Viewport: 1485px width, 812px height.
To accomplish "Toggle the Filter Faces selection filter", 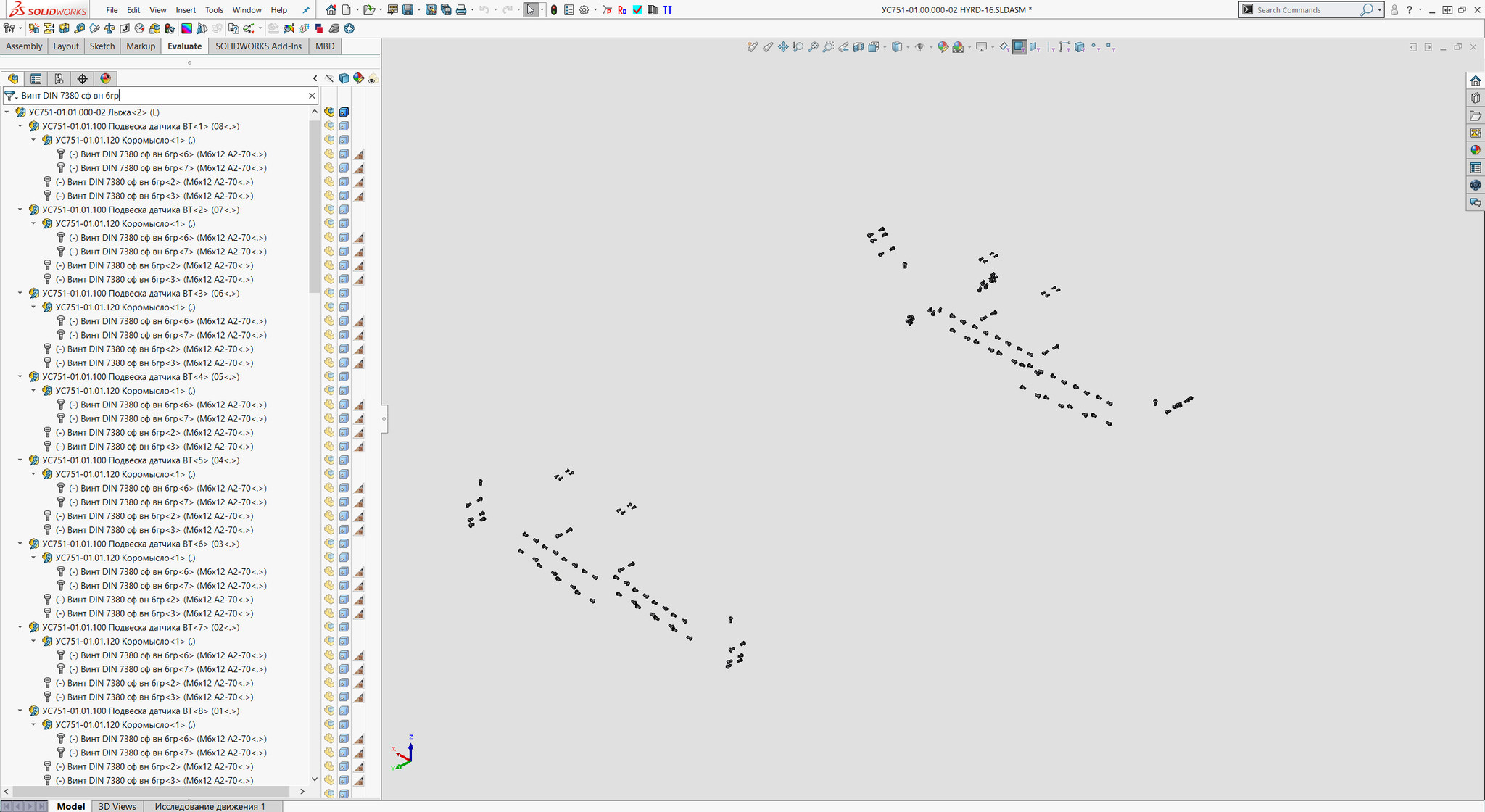I will [x=1019, y=47].
